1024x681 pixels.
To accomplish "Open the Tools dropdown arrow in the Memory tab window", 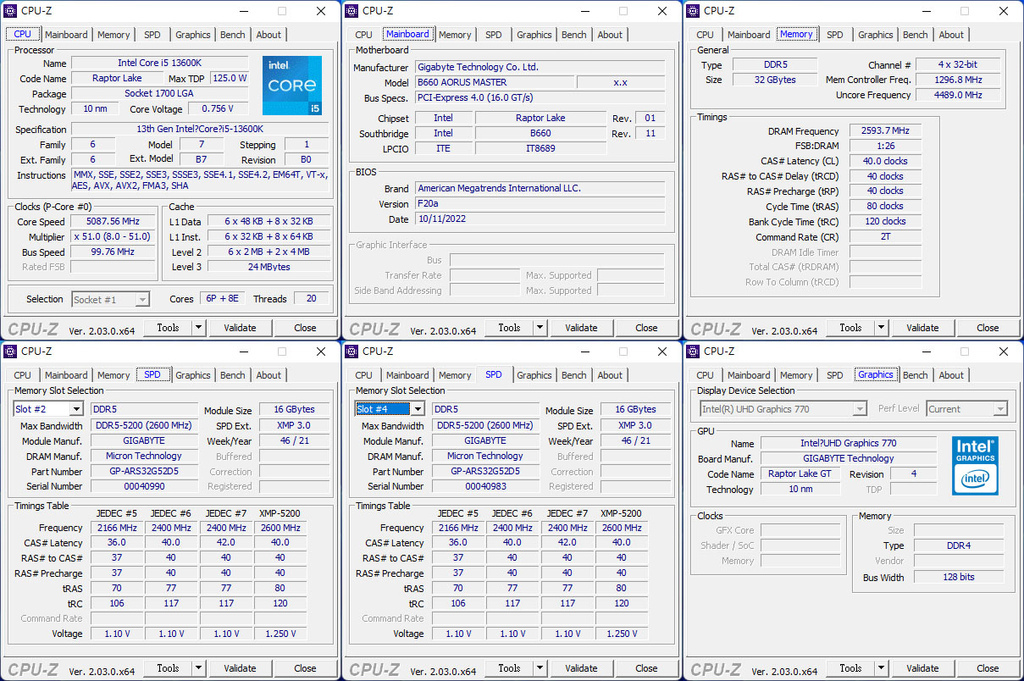I will click(x=881, y=327).
